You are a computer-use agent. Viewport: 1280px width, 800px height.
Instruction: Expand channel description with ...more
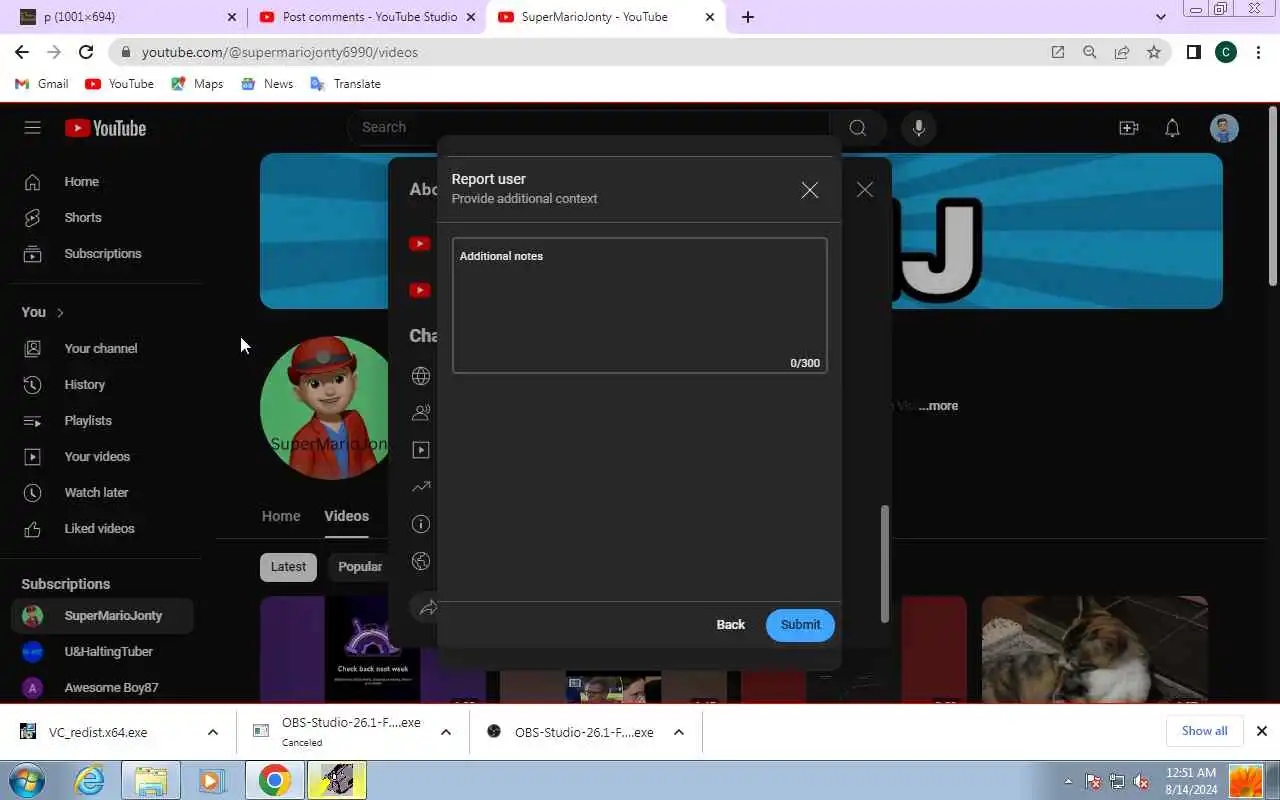click(x=938, y=406)
